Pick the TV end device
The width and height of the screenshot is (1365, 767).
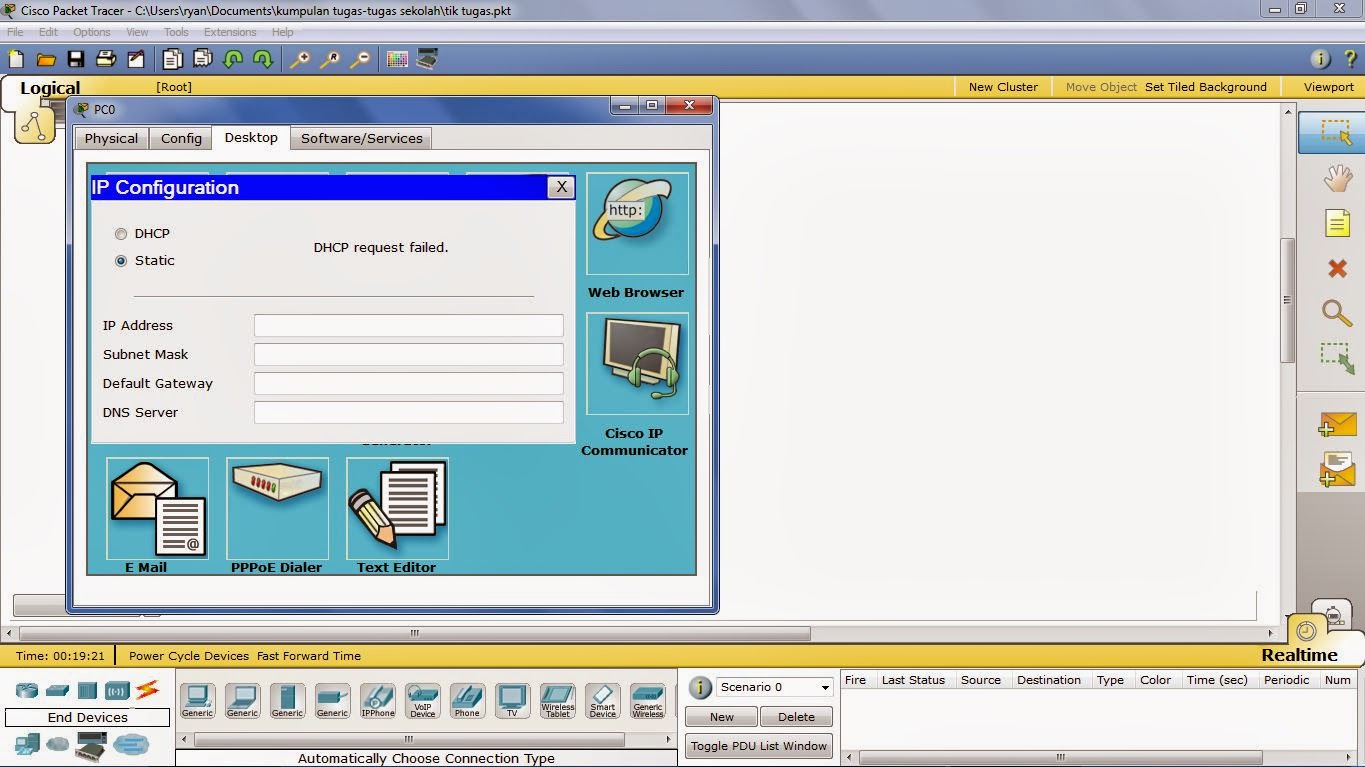(x=512, y=700)
